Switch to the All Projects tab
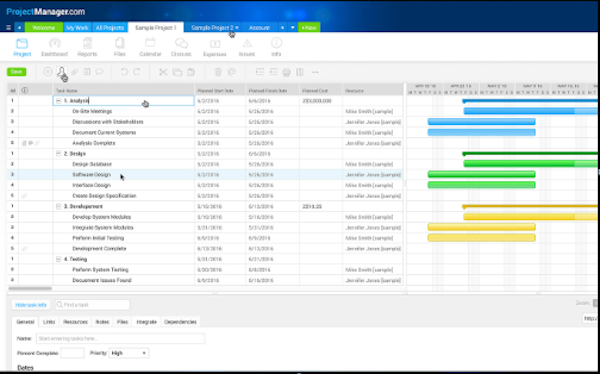Screen dimensions: 600x374 pos(110,28)
